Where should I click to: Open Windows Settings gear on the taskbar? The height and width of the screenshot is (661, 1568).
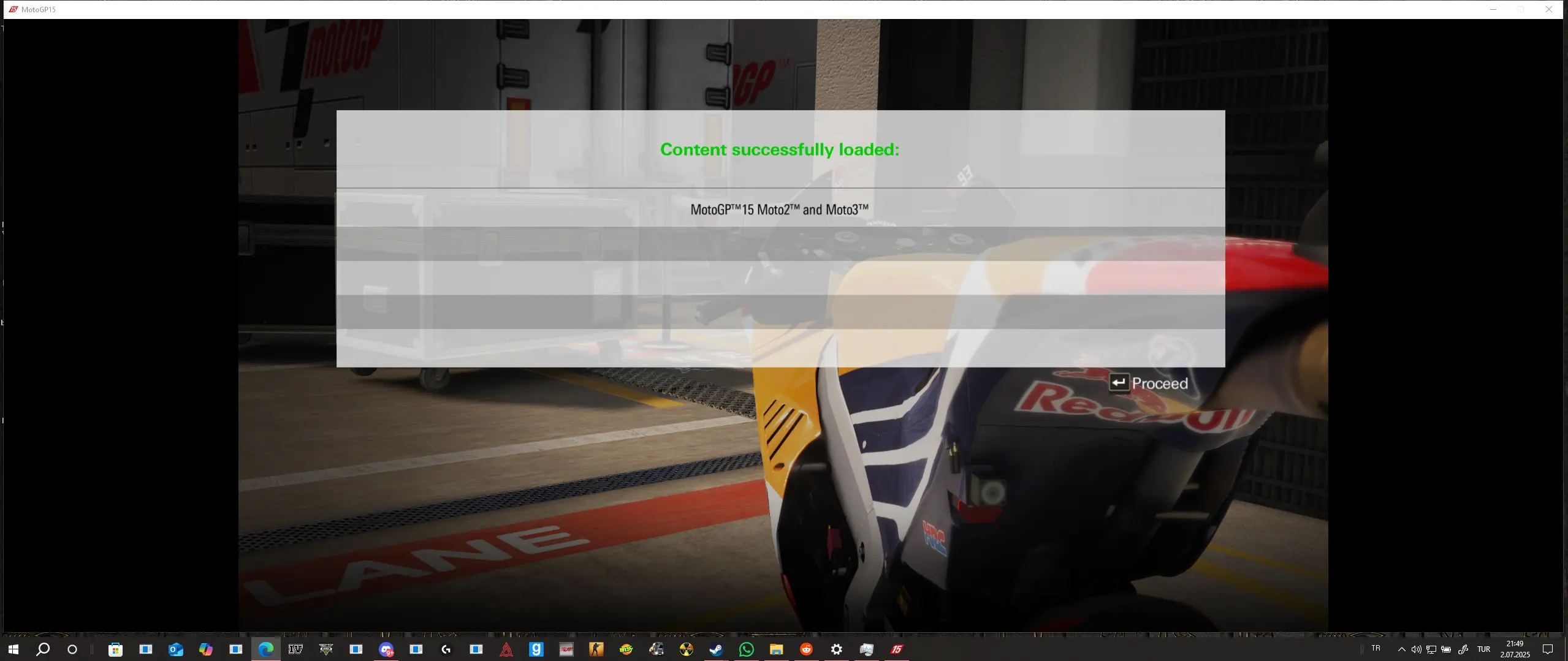(x=837, y=649)
